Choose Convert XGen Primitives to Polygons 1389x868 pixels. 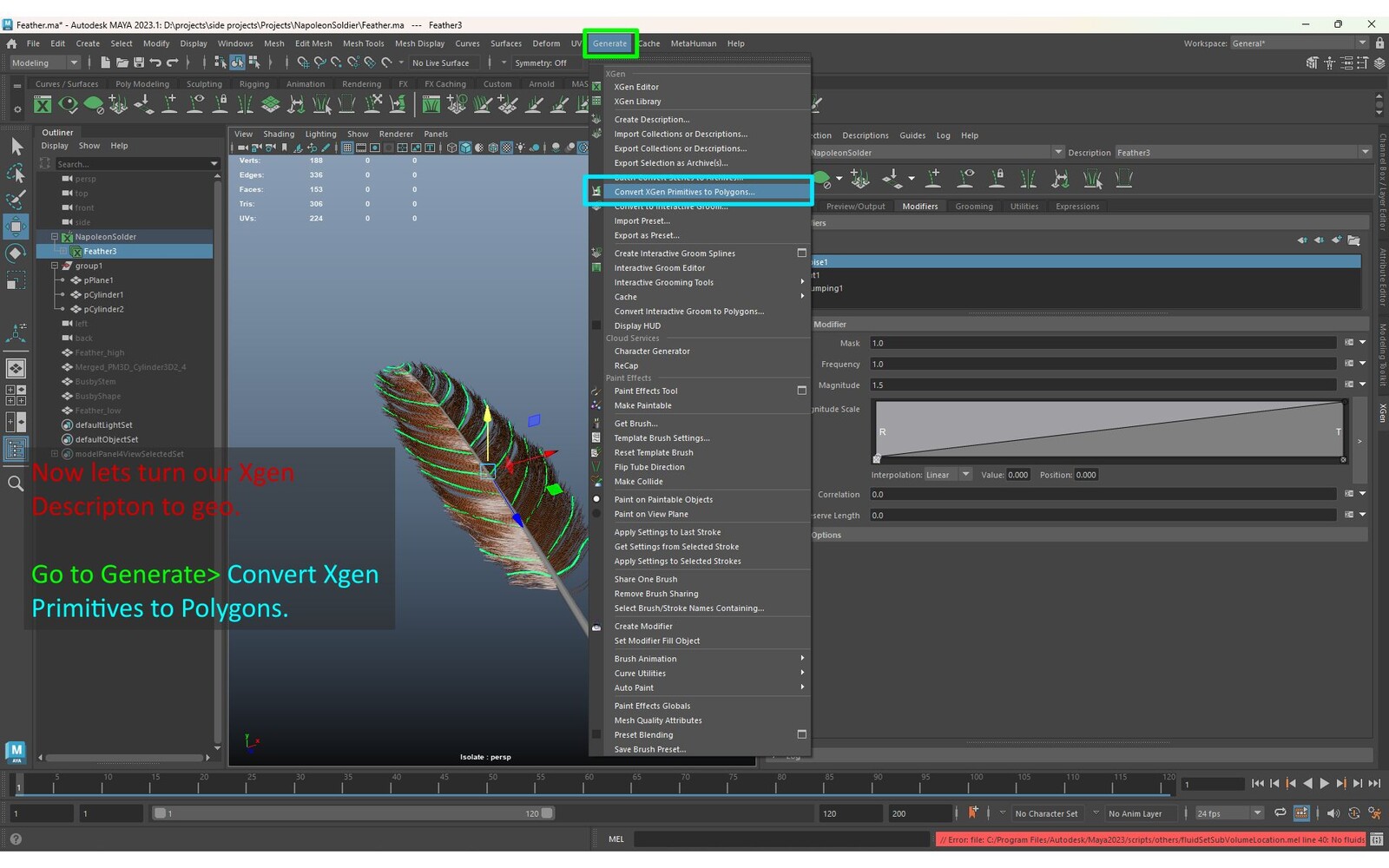click(x=684, y=192)
